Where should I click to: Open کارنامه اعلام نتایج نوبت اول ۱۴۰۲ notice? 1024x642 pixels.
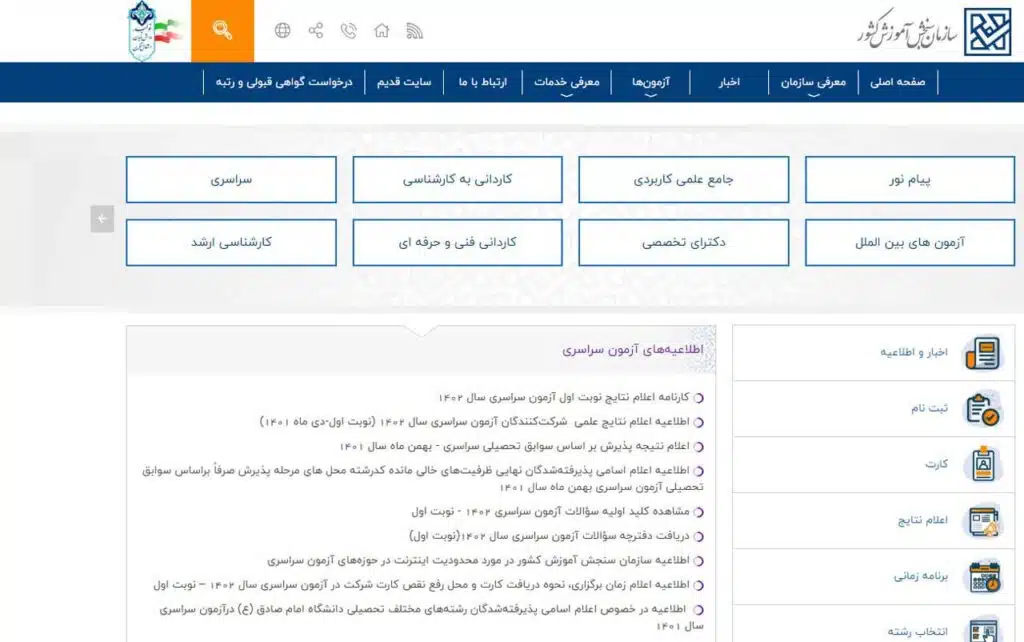pos(564,397)
